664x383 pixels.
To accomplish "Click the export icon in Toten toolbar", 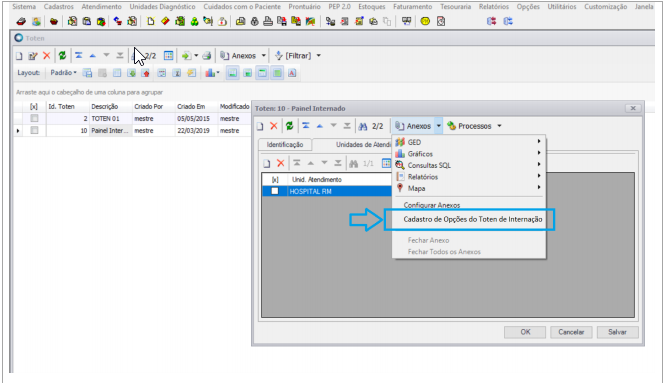I will (x=186, y=56).
